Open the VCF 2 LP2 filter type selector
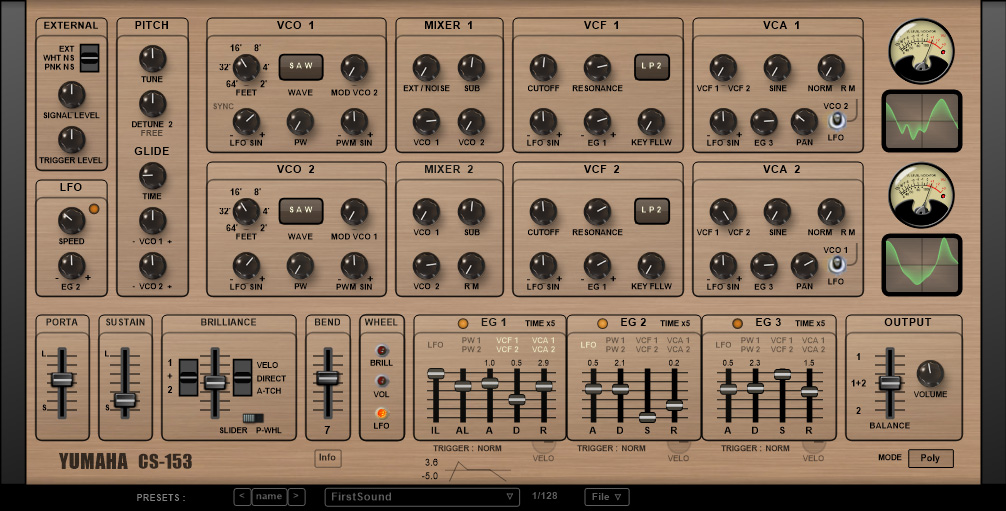The width and height of the screenshot is (1006, 511). (651, 211)
